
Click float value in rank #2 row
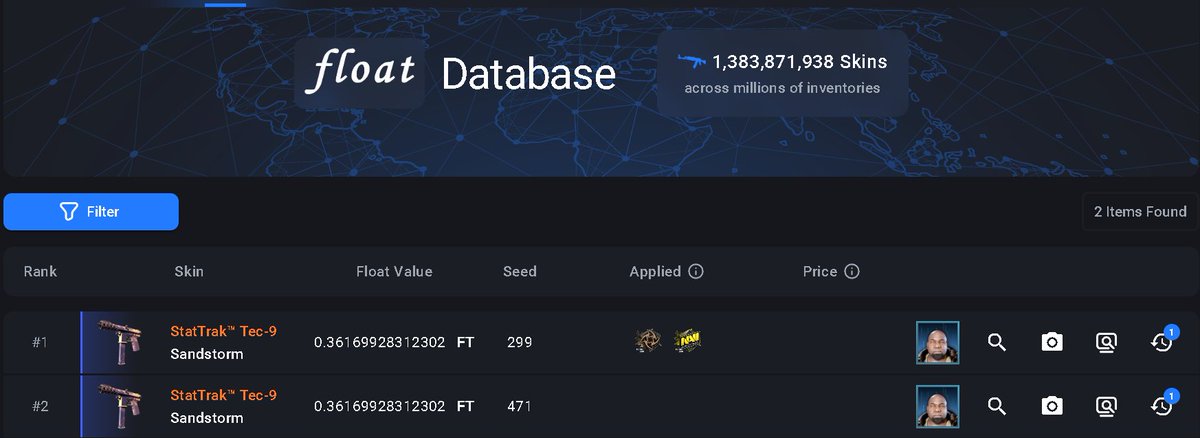point(380,406)
